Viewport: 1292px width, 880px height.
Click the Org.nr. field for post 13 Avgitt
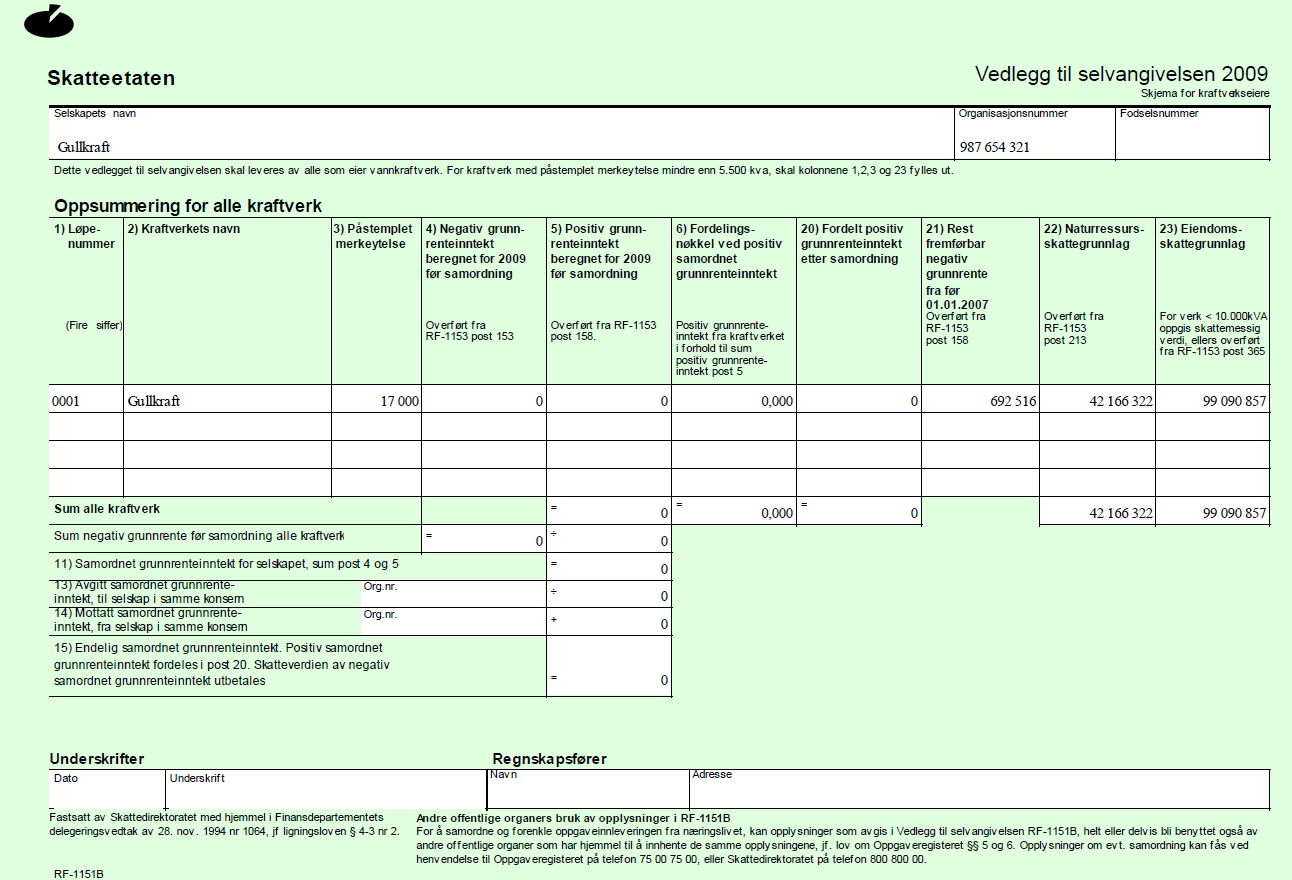point(453,593)
